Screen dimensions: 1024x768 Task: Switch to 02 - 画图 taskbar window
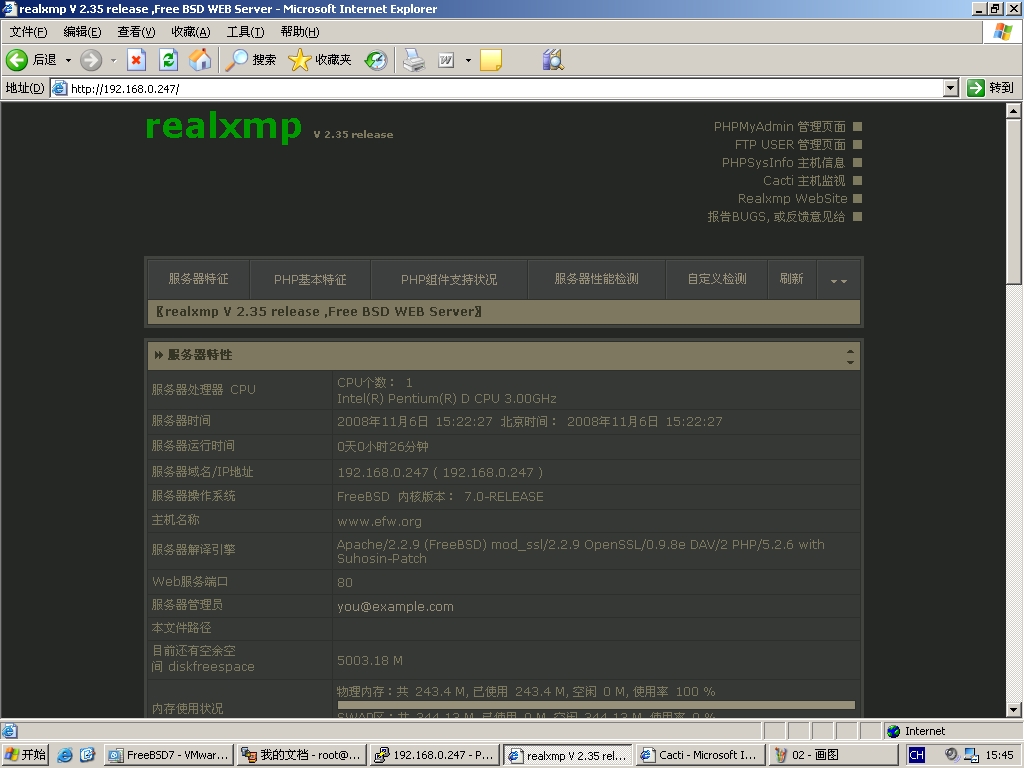[833, 755]
